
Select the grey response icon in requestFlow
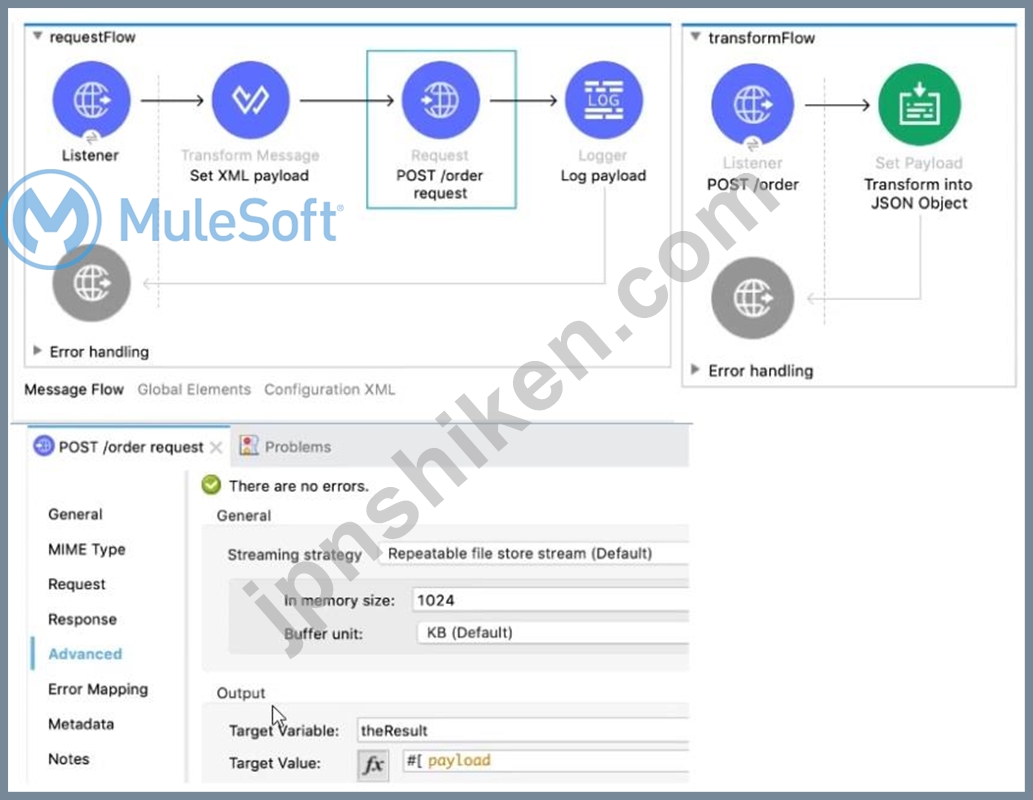point(92,283)
